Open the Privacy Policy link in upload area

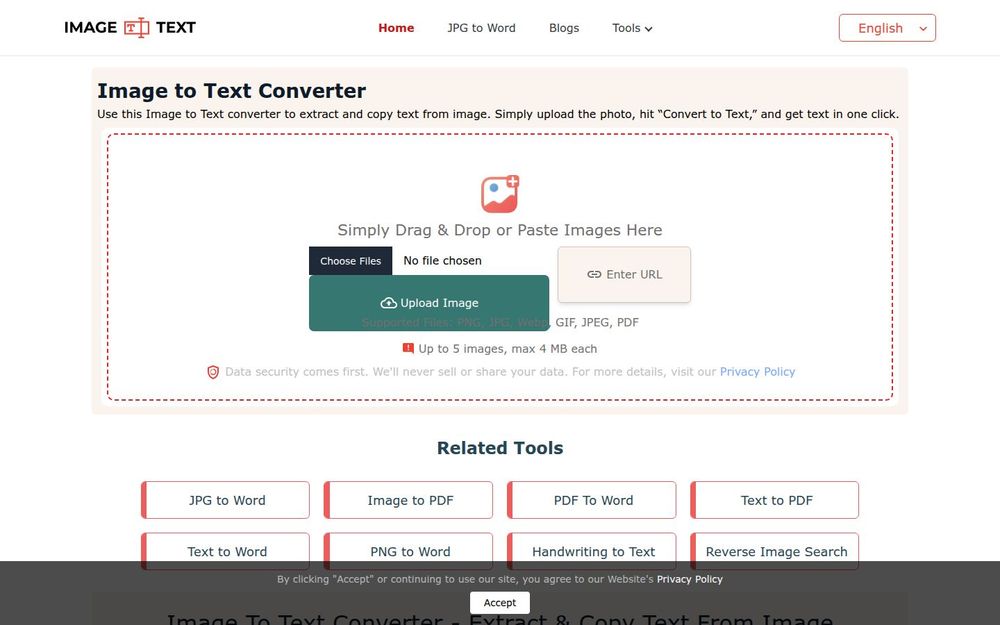click(757, 371)
